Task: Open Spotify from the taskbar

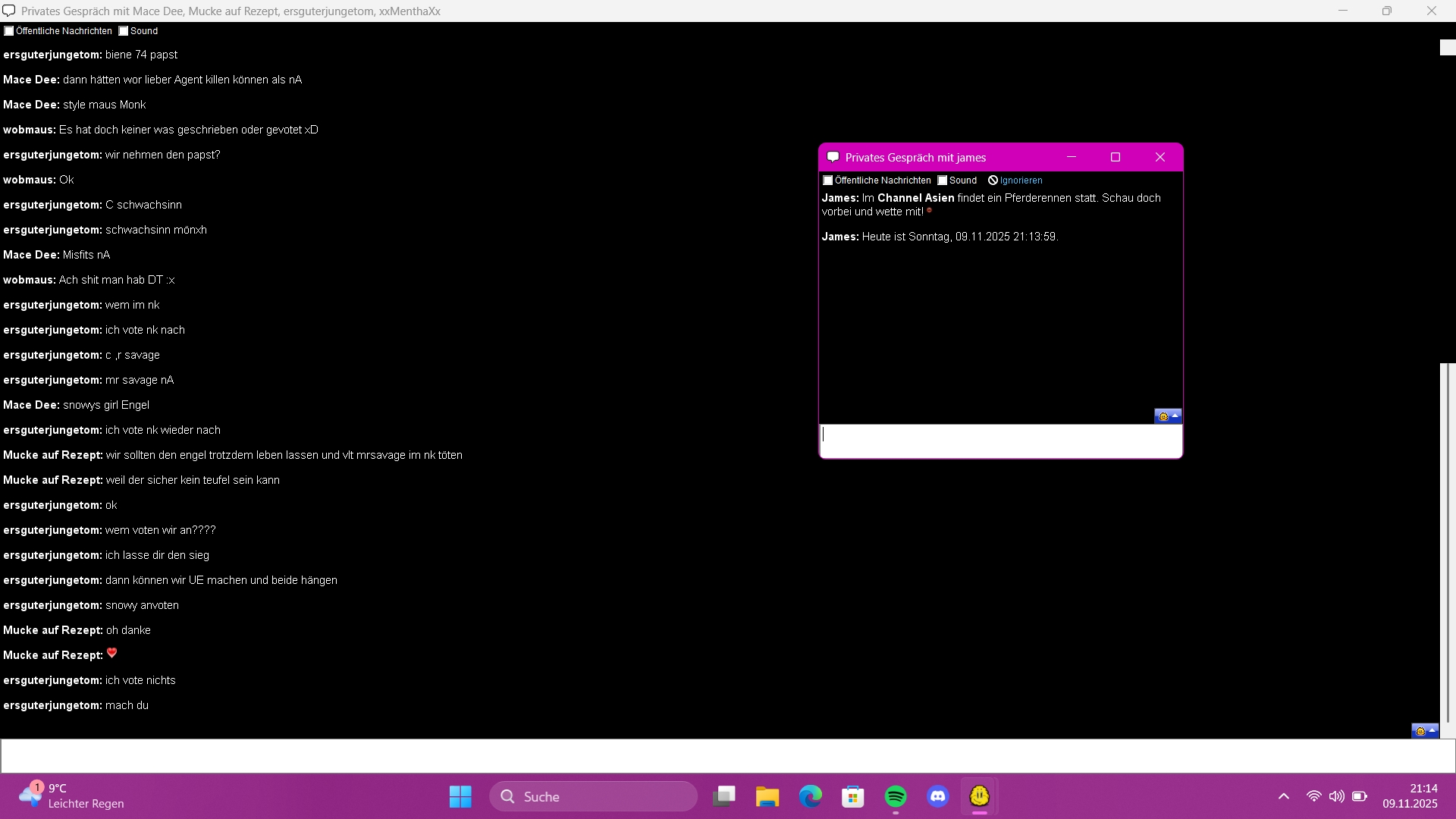Action: tap(896, 797)
